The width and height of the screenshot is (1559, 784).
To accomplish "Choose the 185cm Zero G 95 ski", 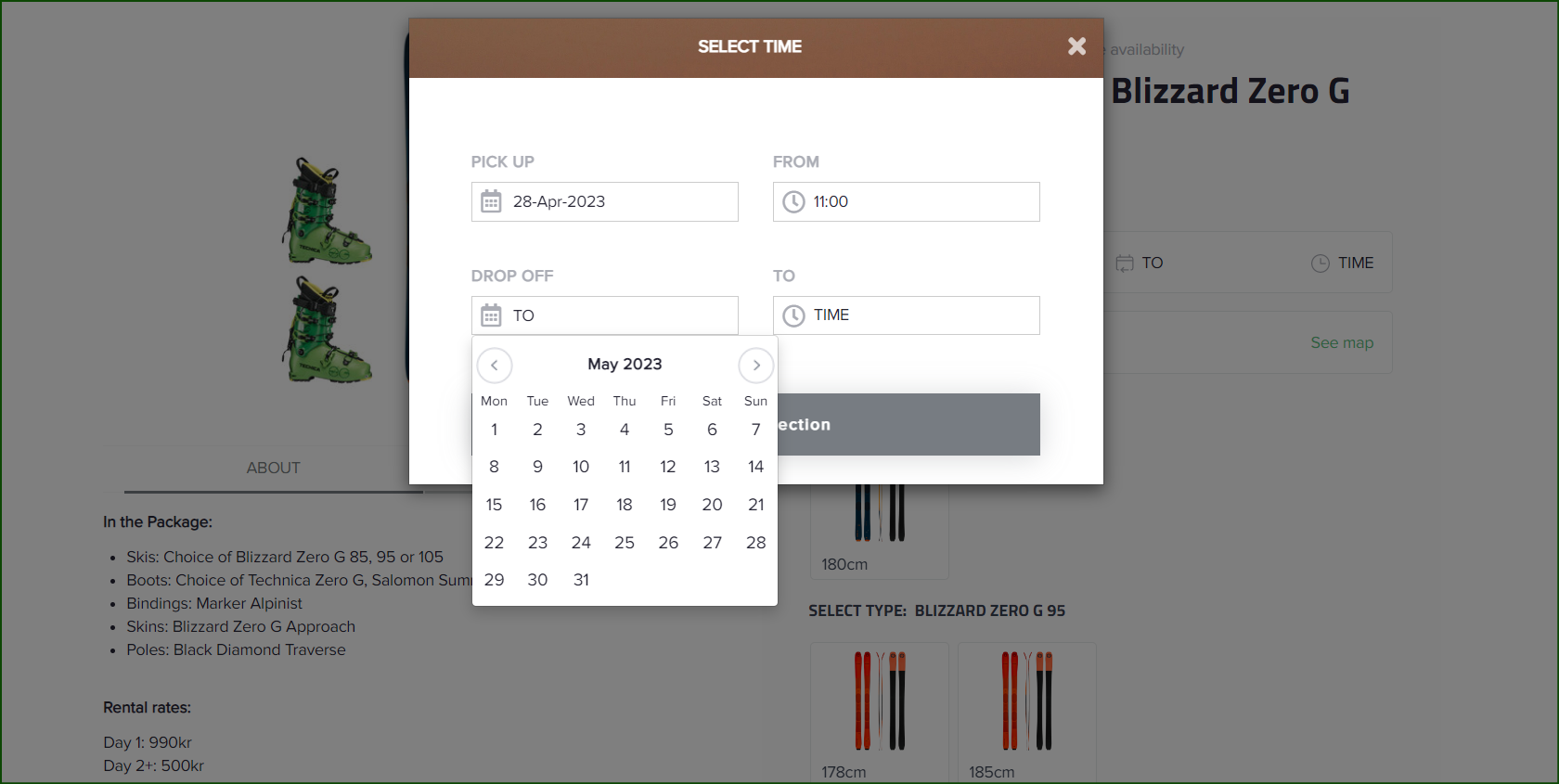I will pos(1027,713).
